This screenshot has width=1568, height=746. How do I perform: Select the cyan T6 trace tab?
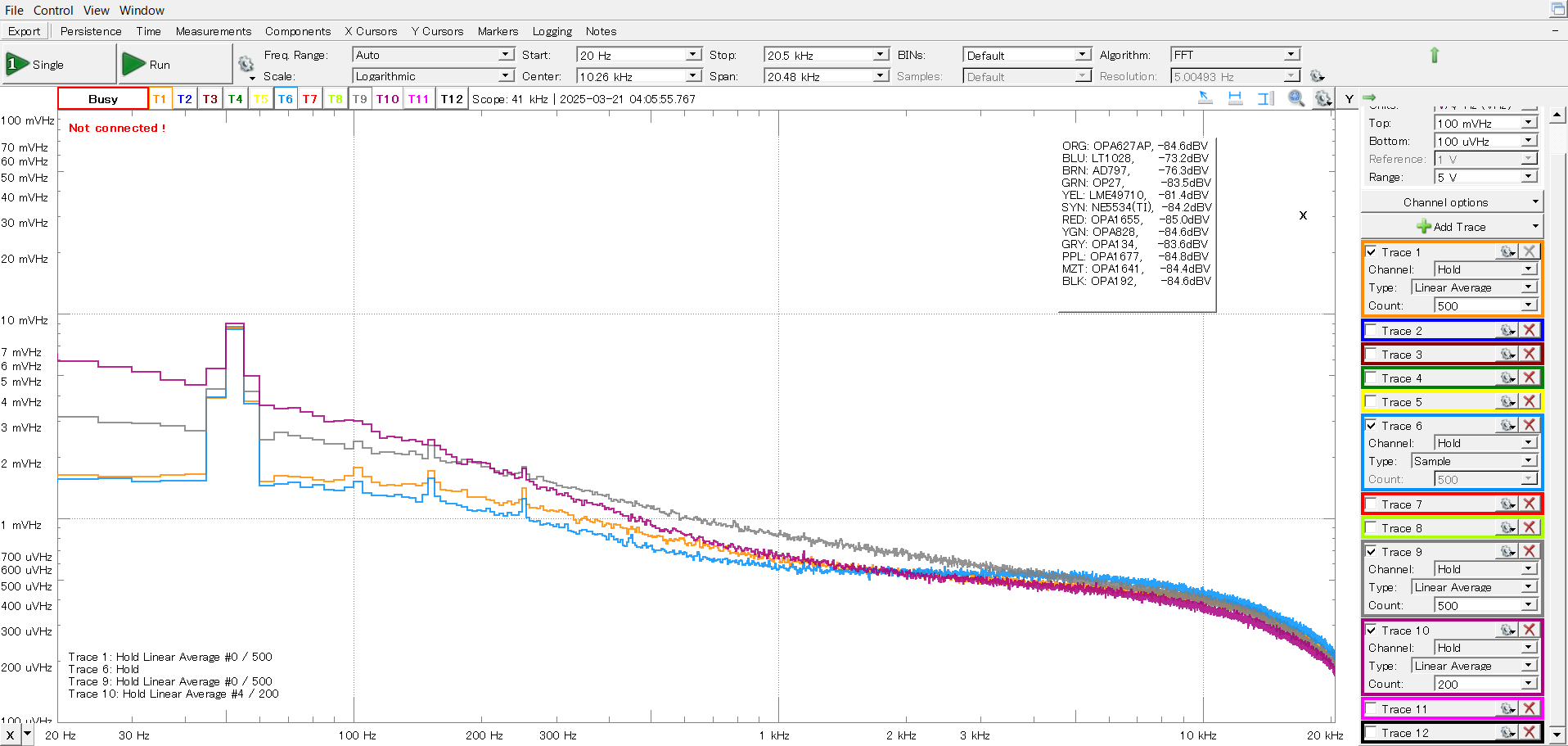(285, 98)
